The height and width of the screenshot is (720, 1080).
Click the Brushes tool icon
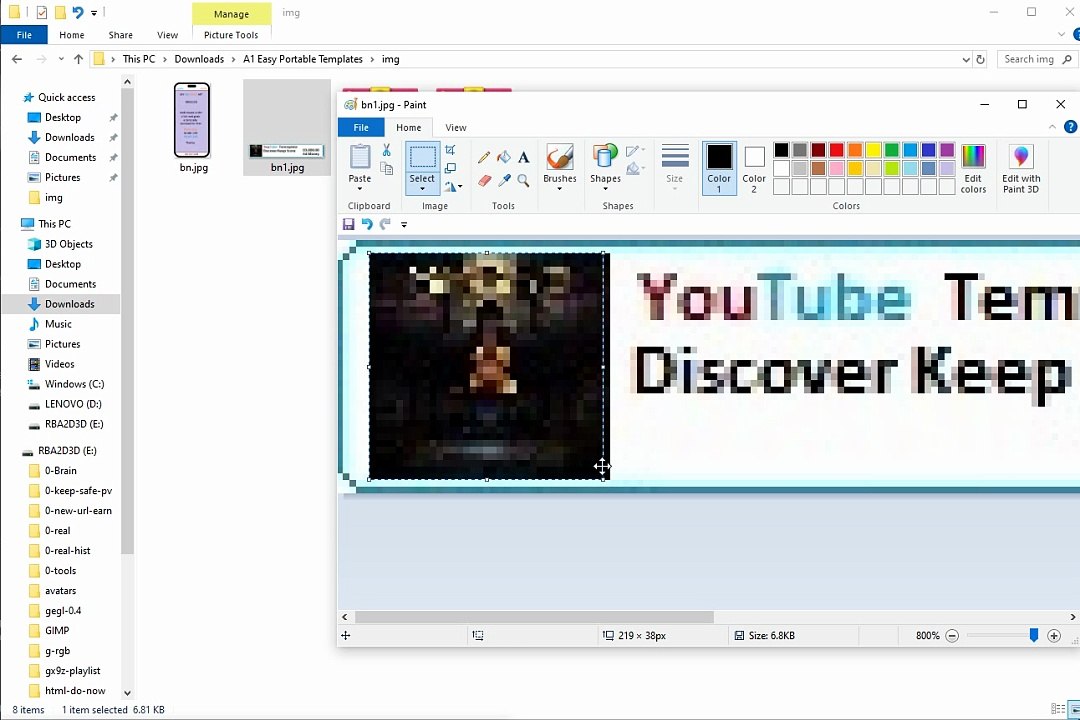[x=559, y=157]
